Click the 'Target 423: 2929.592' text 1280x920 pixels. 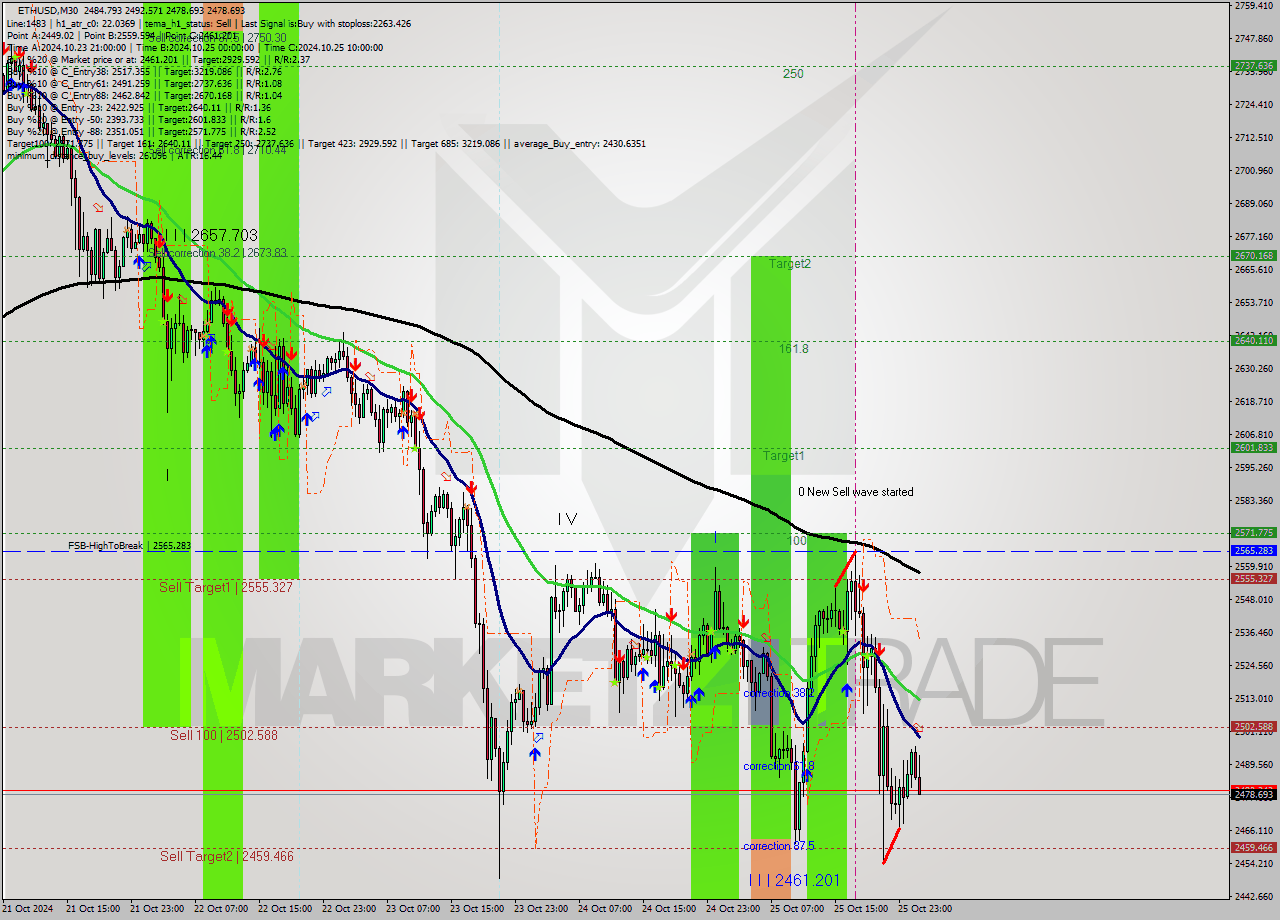(352, 144)
